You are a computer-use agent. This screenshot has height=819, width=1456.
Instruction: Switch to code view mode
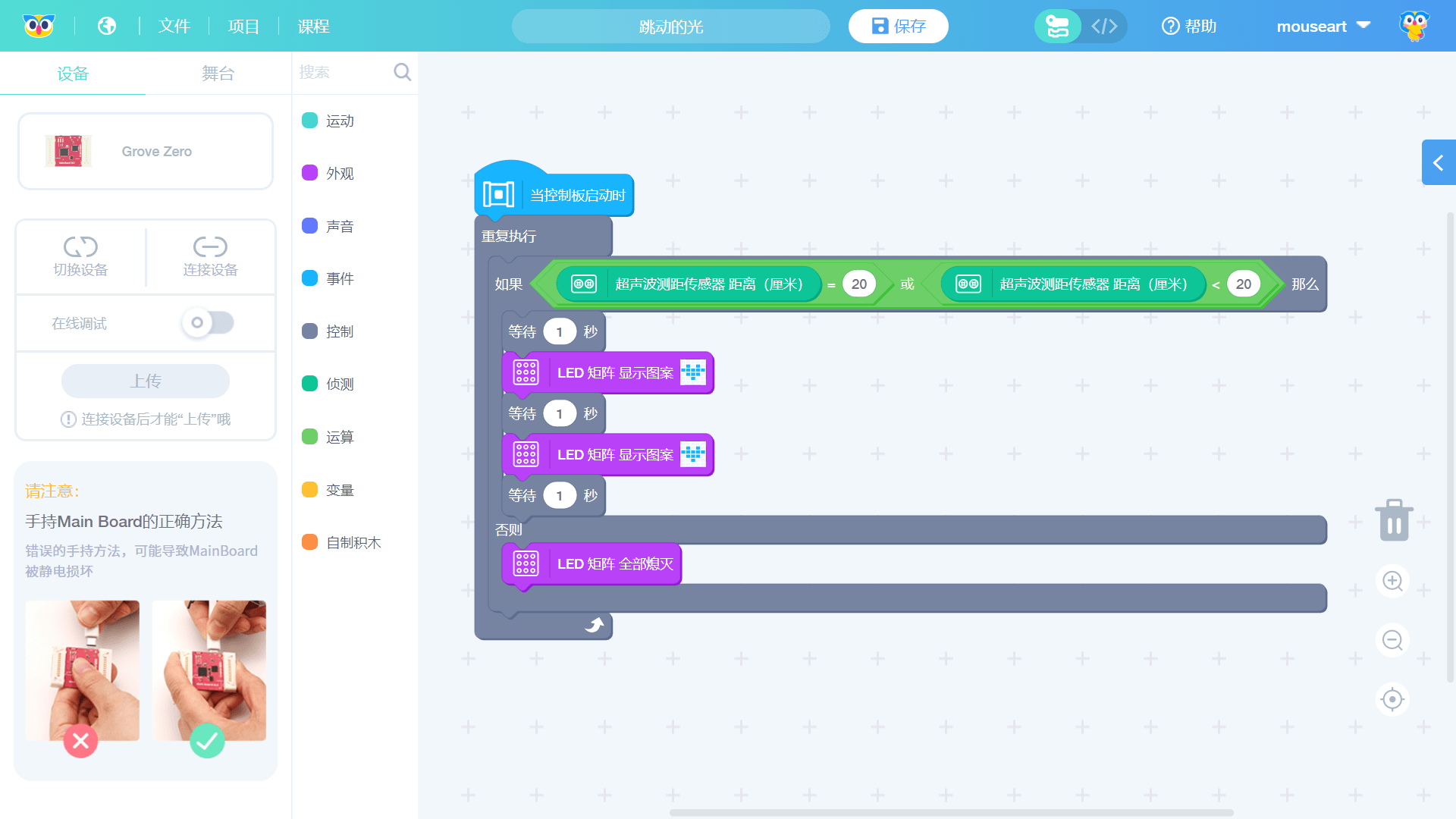pos(1104,27)
